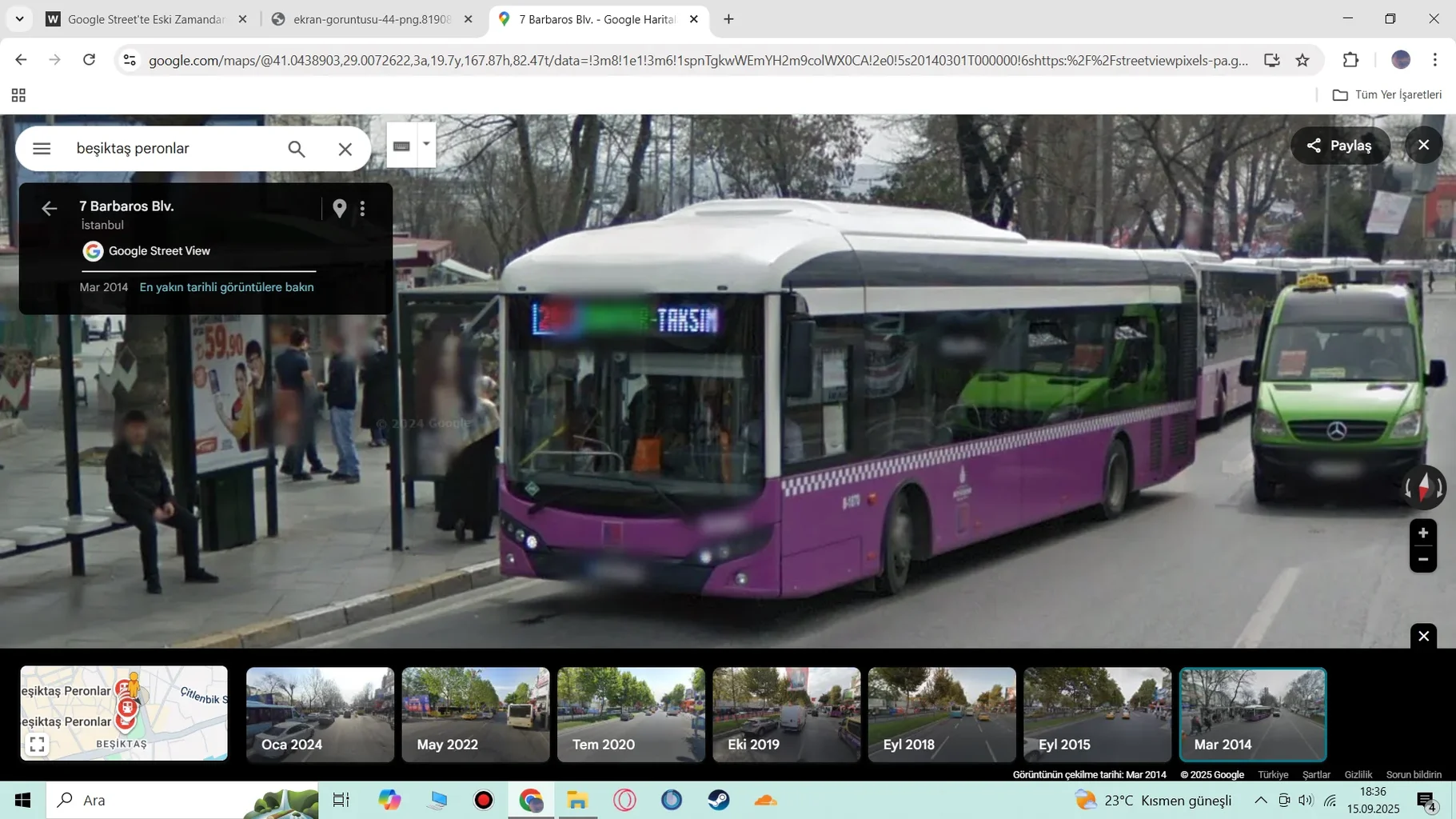The width and height of the screenshot is (1456, 819).
Task: Switch to the 'Google Street'te Eski Zamandar' tab
Action: 146,19
